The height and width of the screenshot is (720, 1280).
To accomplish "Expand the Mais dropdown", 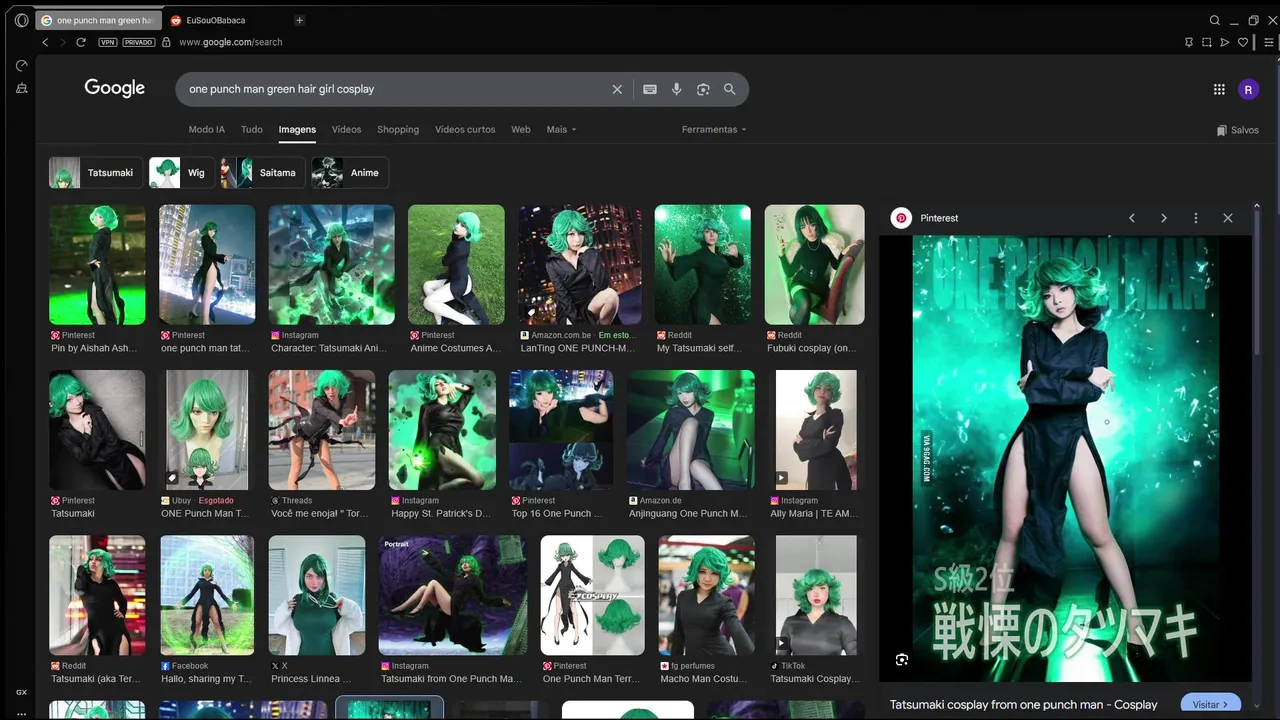I will click(561, 129).
